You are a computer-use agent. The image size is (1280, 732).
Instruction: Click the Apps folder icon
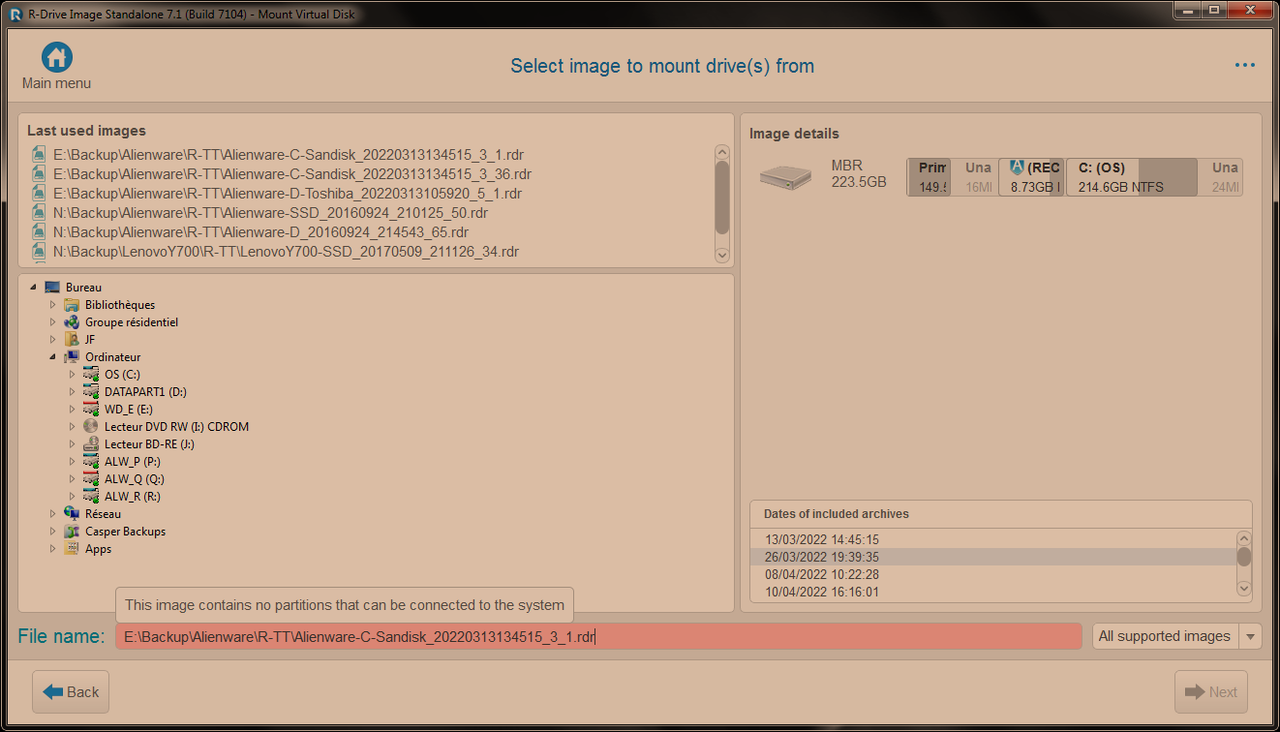click(x=72, y=549)
